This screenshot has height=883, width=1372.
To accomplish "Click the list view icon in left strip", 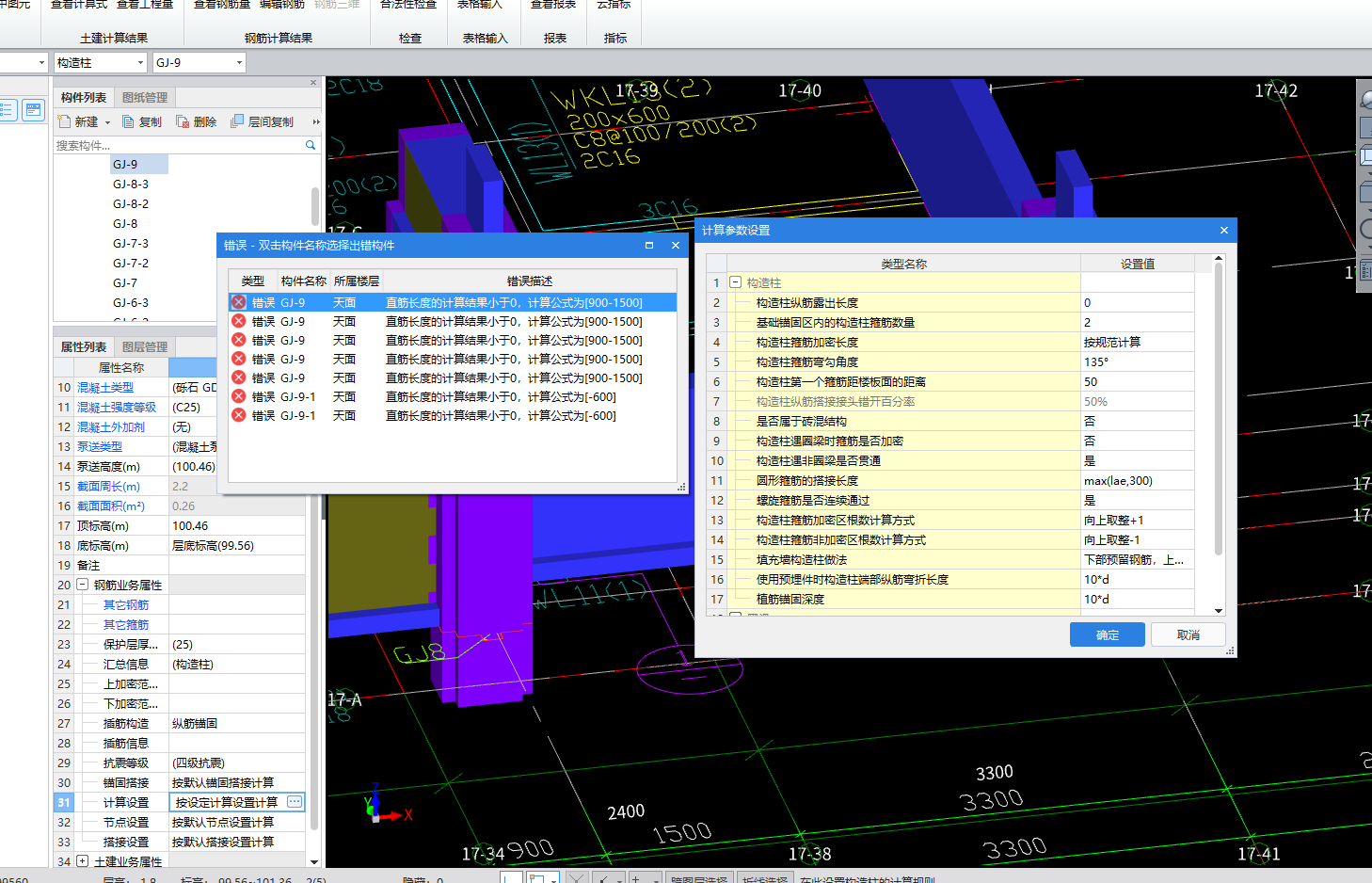I will click(x=7, y=110).
